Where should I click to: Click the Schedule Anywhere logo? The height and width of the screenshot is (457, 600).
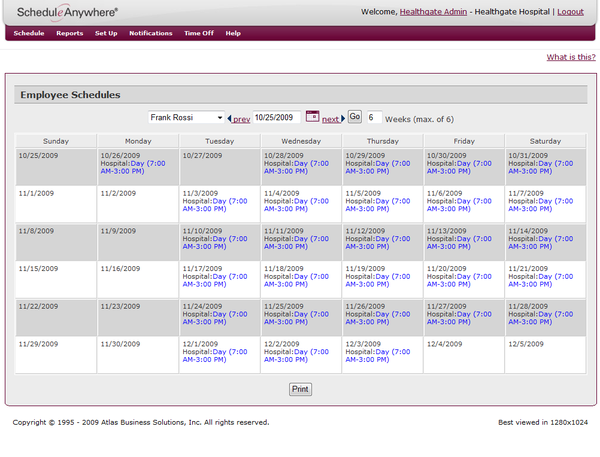tap(67, 12)
